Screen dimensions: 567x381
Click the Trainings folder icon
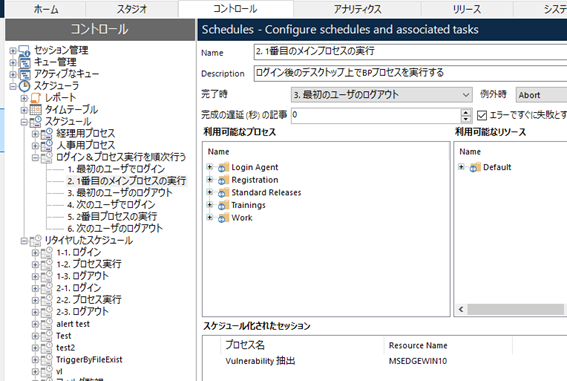point(223,205)
